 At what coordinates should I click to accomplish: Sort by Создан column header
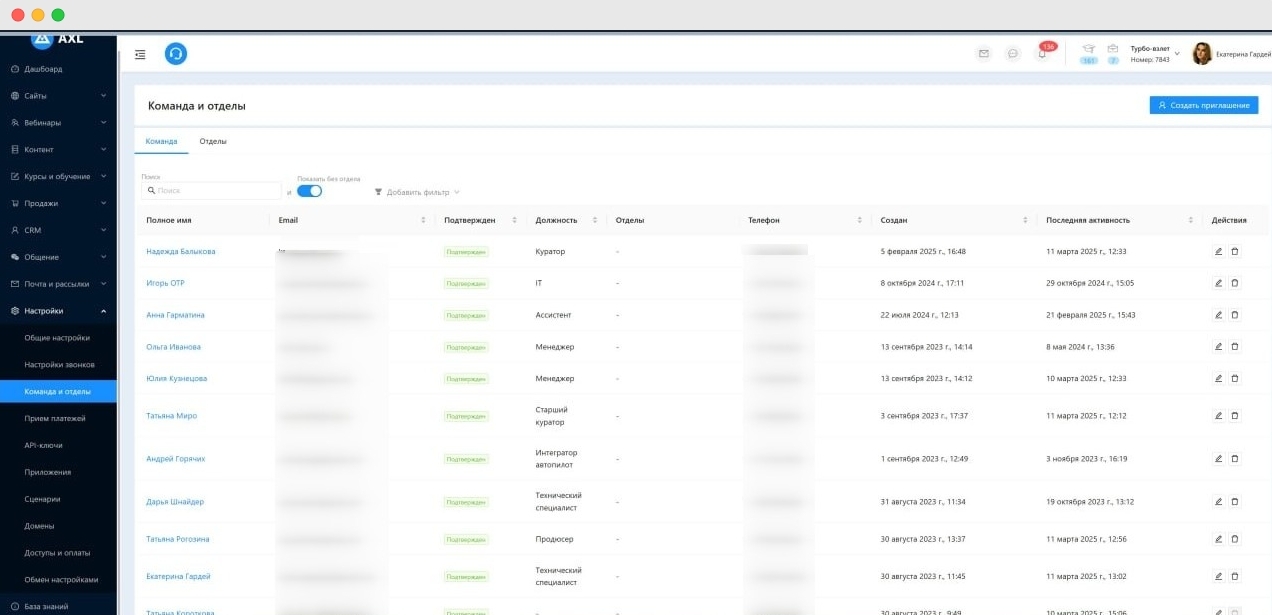click(954, 220)
